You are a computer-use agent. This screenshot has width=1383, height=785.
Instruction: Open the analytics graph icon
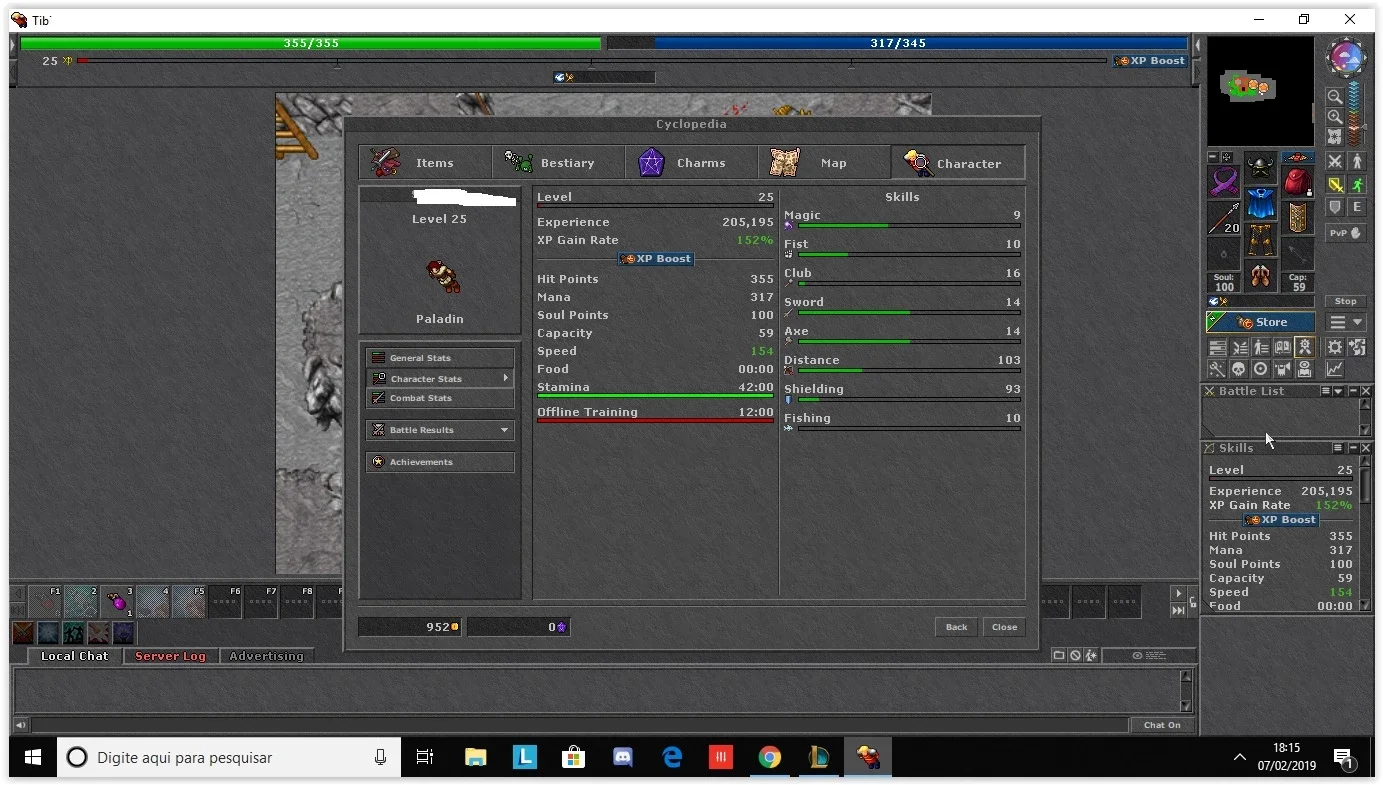(1335, 369)
